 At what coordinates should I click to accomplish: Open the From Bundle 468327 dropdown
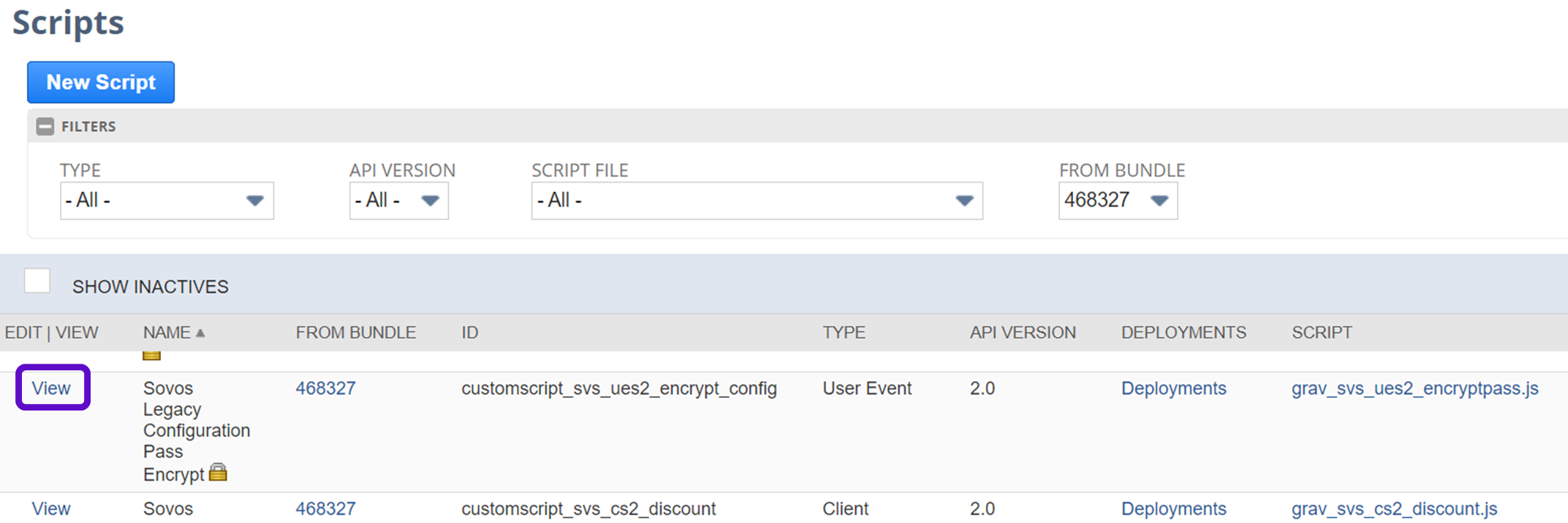tap(1117, 200)
